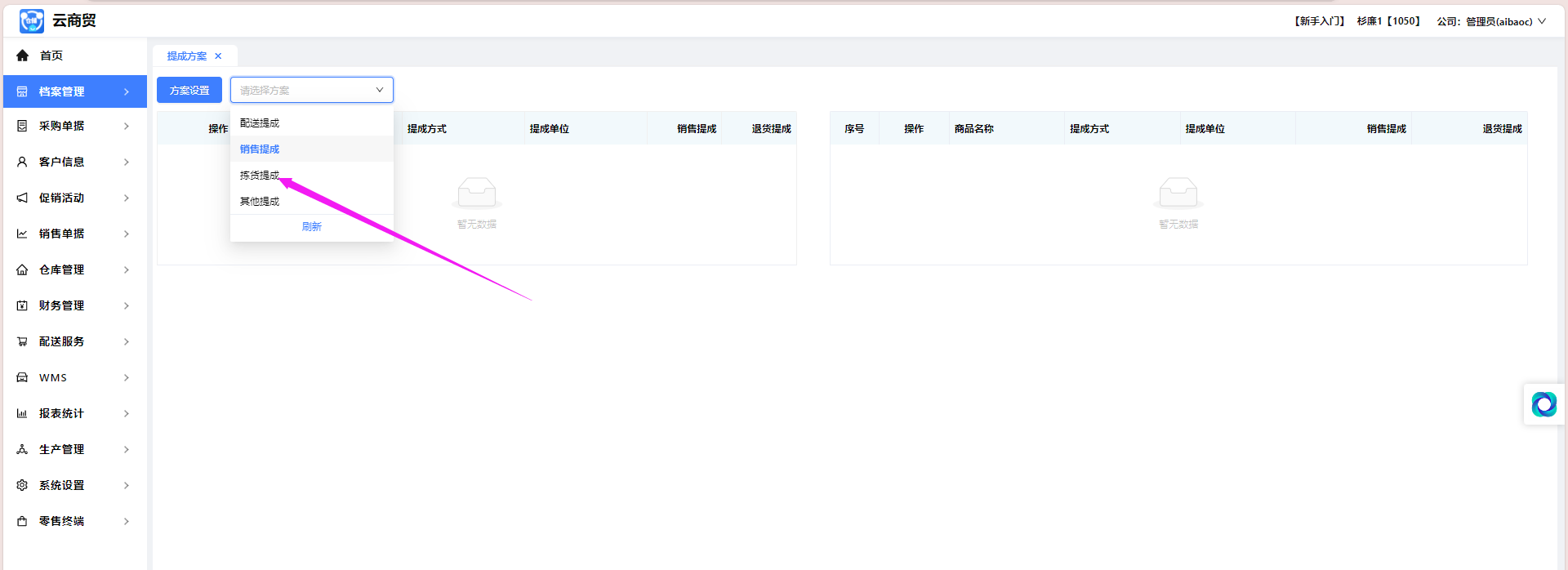Open the home icon for 首页

22,56
